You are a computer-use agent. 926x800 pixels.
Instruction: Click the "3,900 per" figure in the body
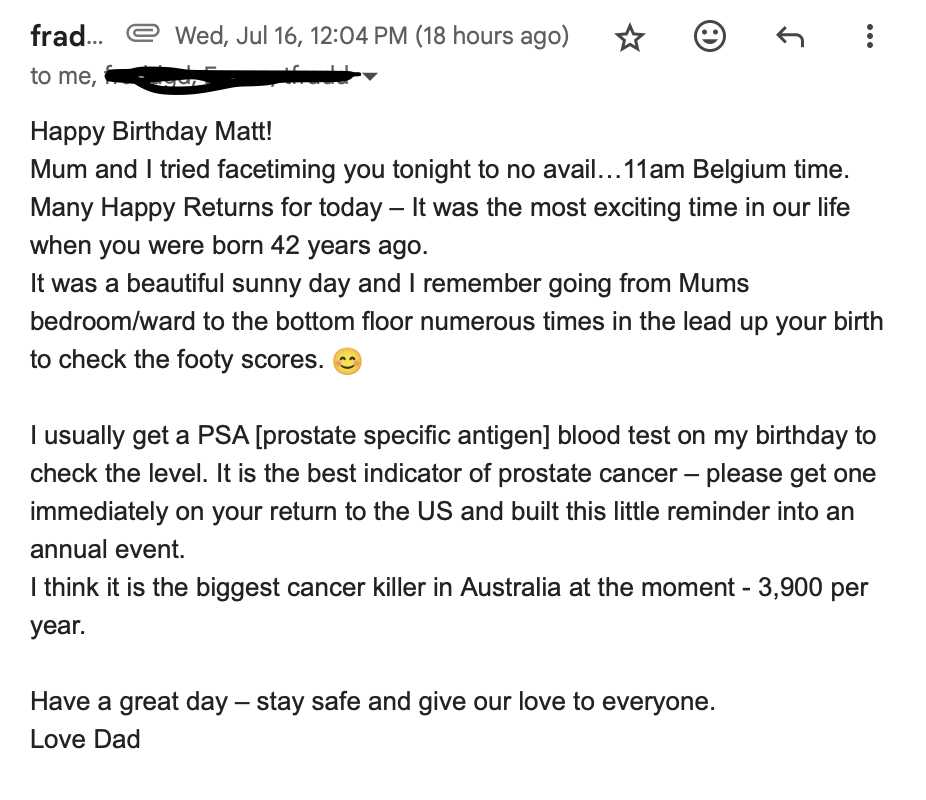813,588
